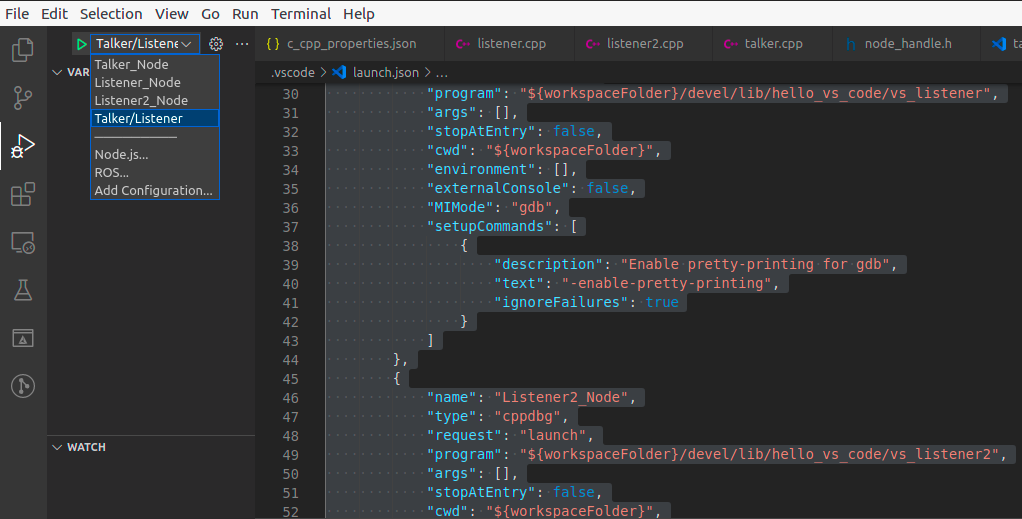Click the "cppdbg" type value

pyautogui.click(x=528, y=416)
